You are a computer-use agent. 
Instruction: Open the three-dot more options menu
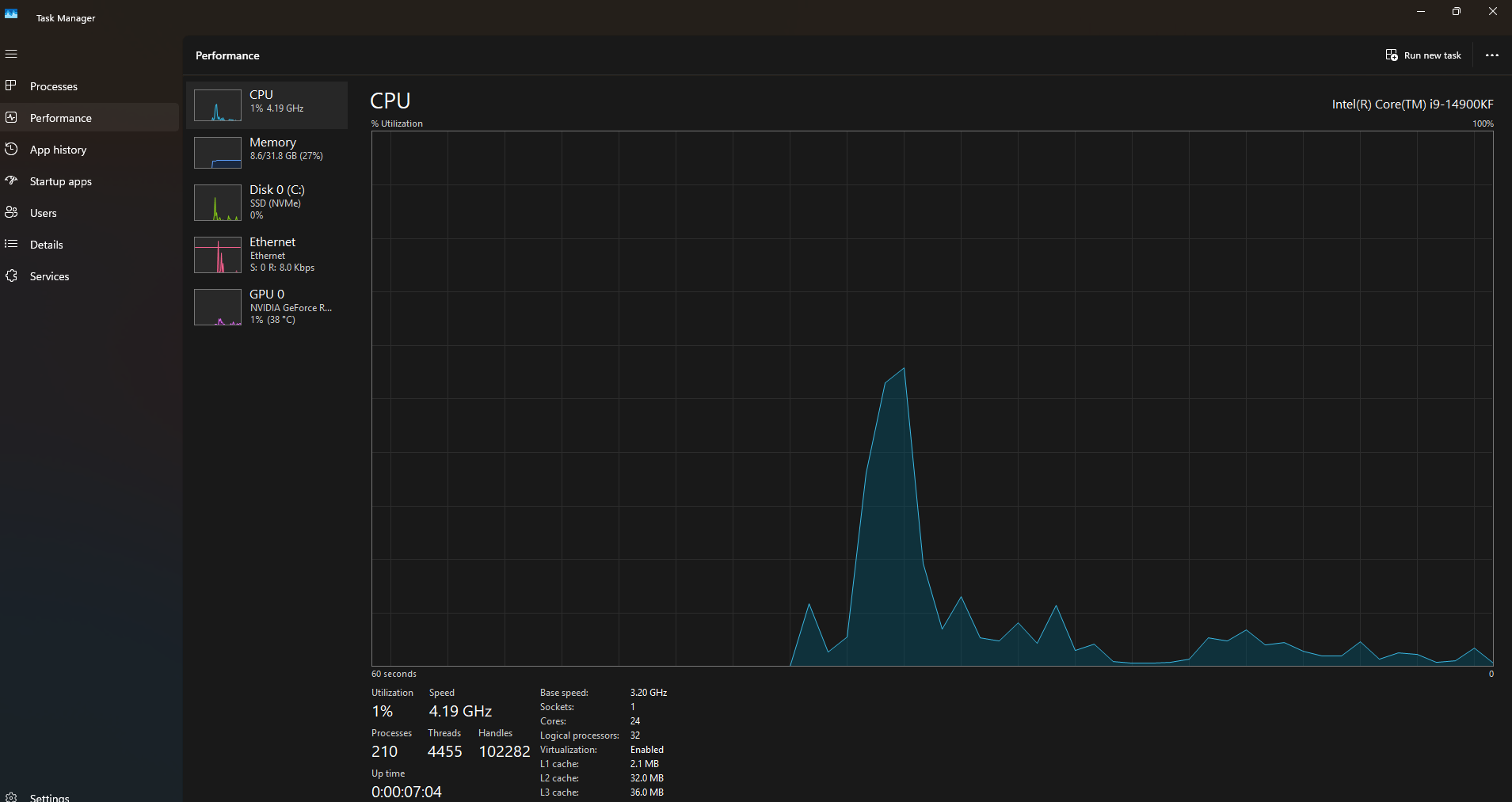tap(1492, 55)
